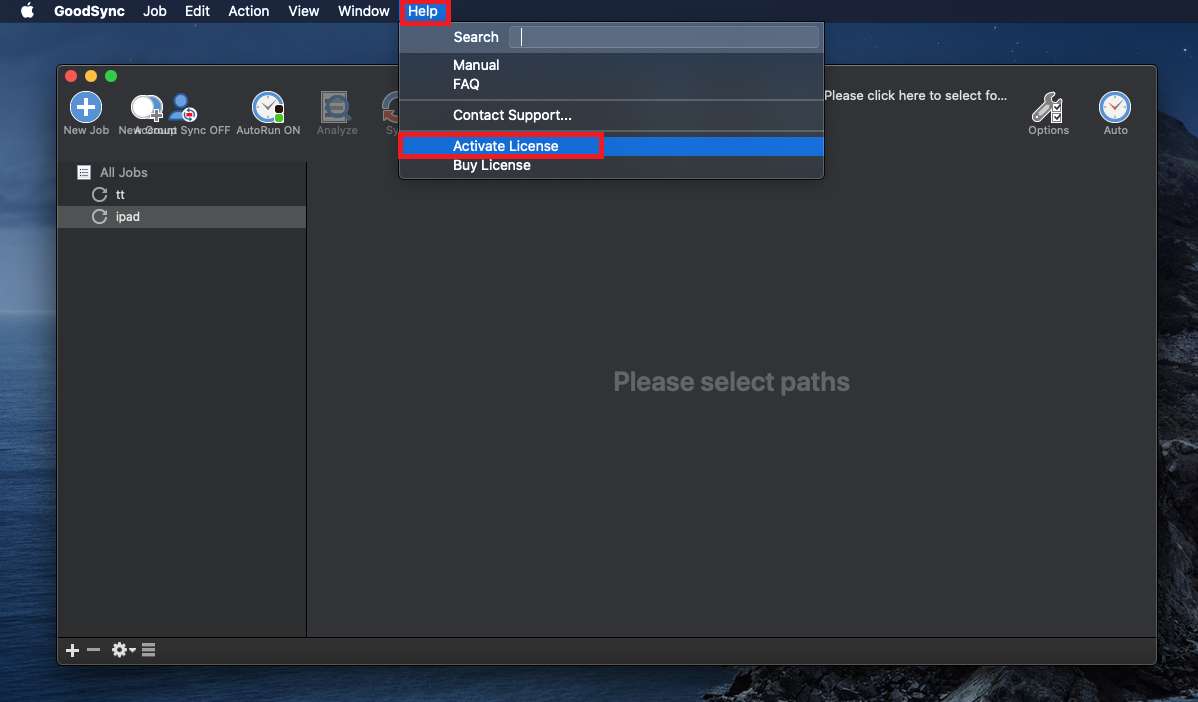
Task: Click the list view icon in bottom bar
Action: click(149, 650)
